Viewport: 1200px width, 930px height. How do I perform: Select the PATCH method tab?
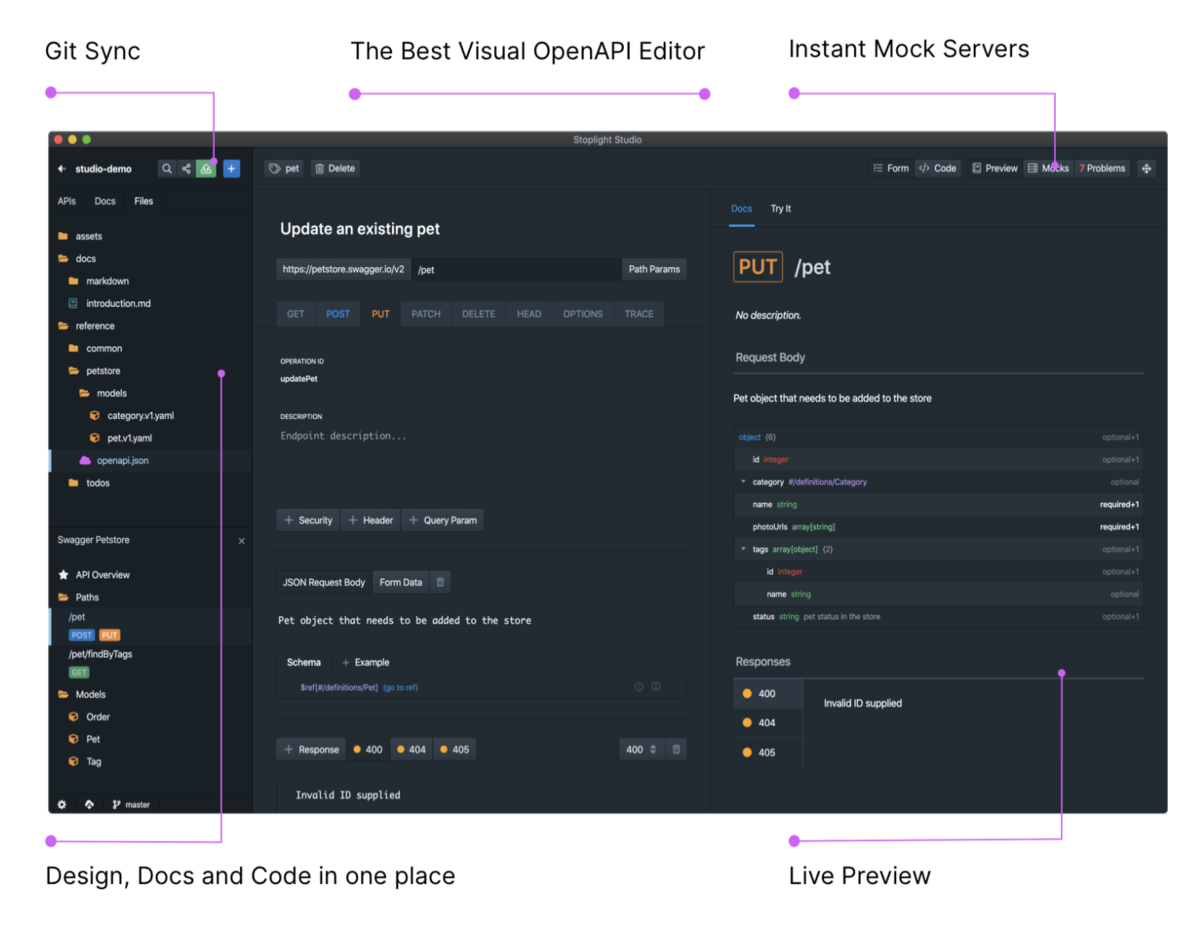tap(426, 314)
